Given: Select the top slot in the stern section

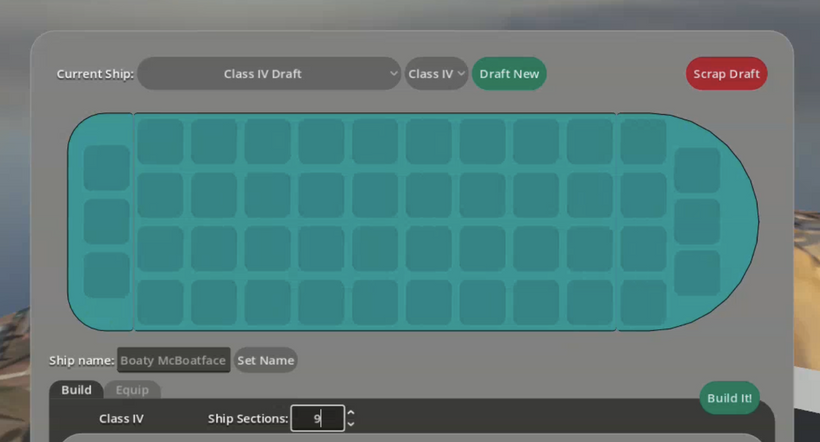Looking at the screenshot, I should pyautogui.click(x=107, y=168).
